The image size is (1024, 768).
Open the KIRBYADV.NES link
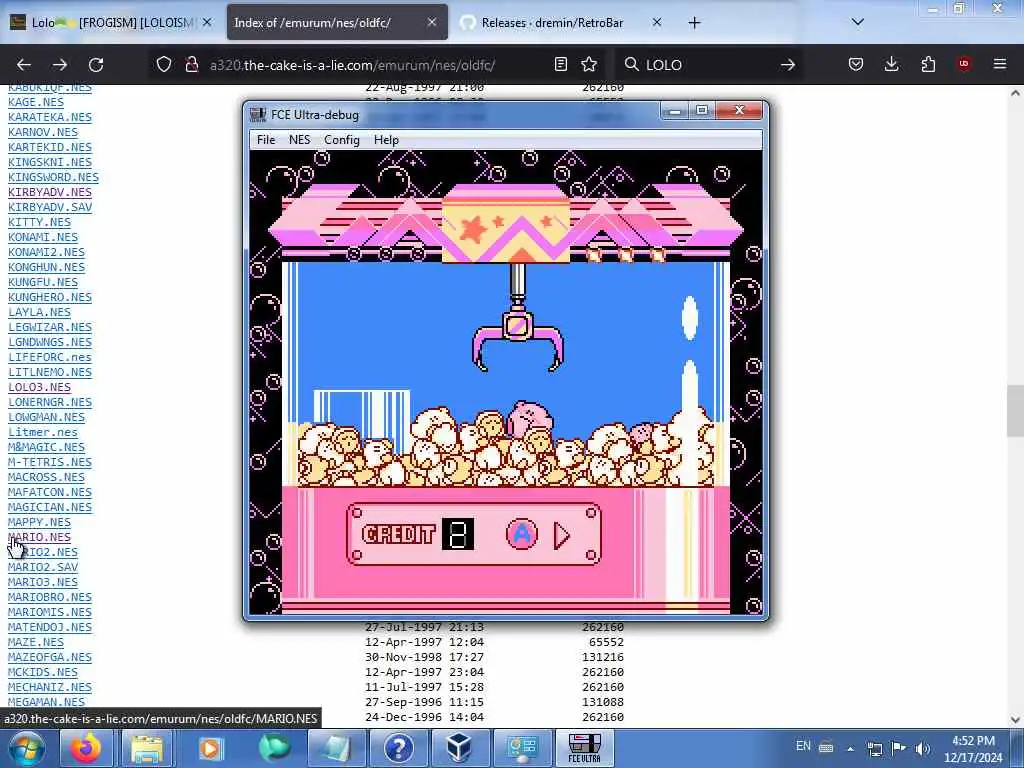click(50, 192)
